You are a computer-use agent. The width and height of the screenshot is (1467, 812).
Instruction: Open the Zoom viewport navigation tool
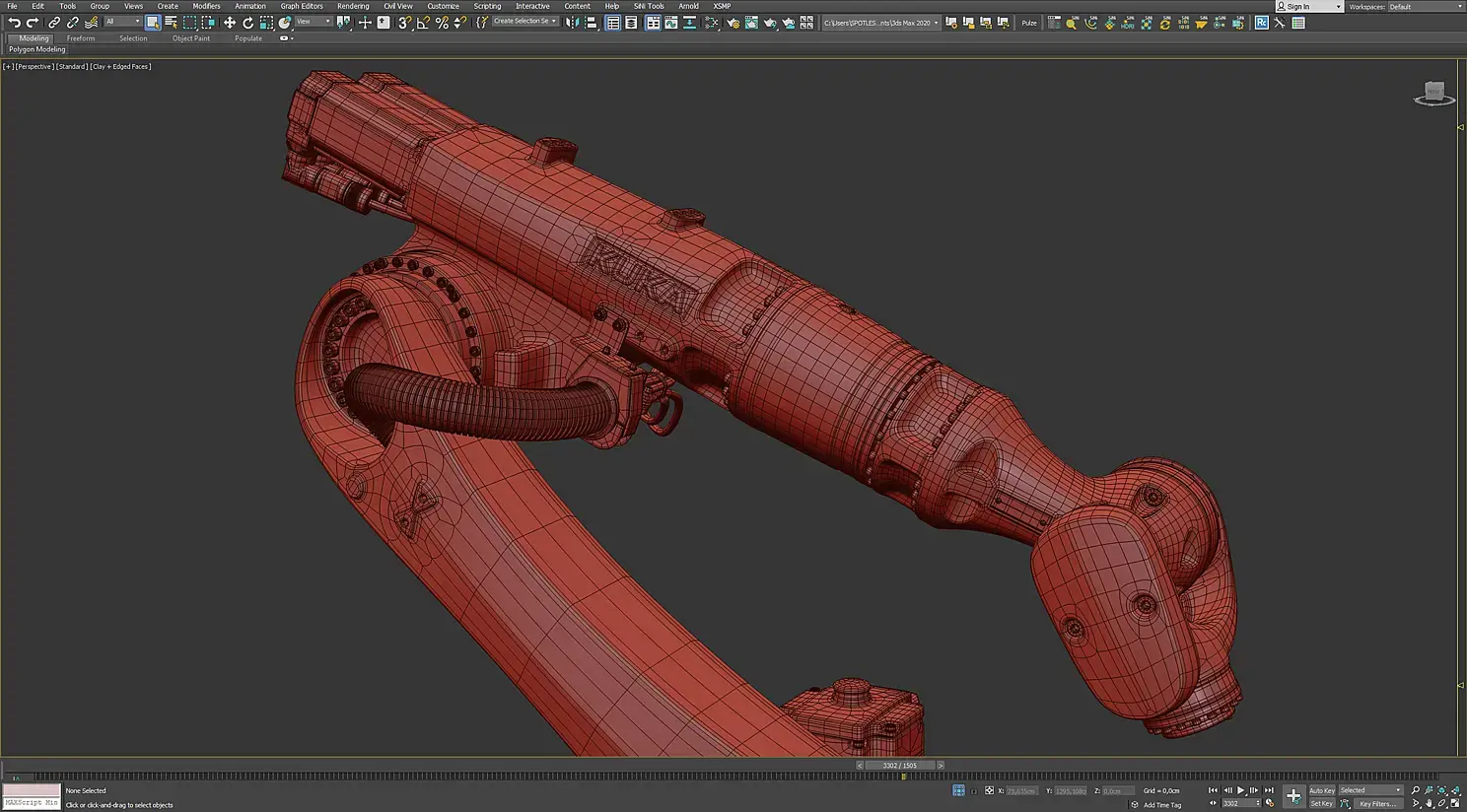[1416, 790]
